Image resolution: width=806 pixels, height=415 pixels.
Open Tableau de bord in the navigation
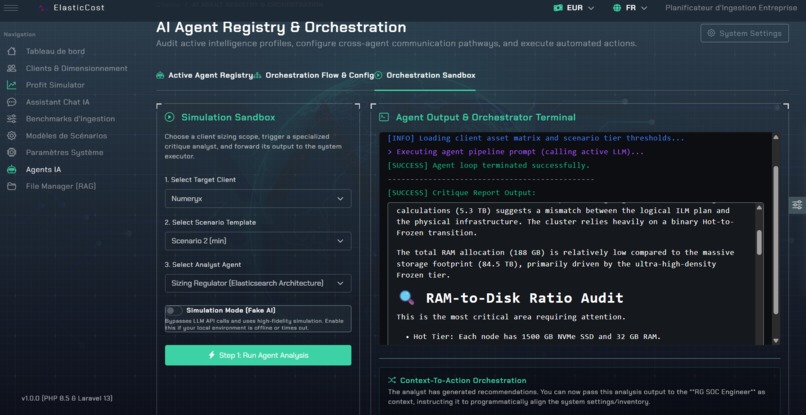click(56, 51)
